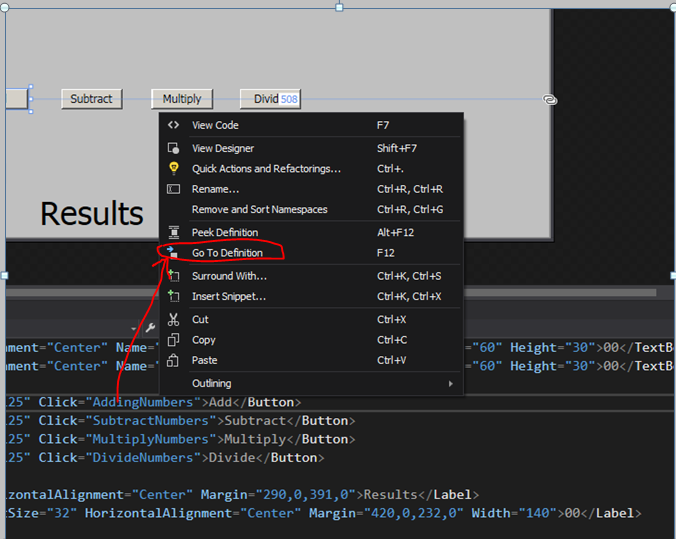676x539 pixels.
Task: Select Copy in the context menu
Action: click(x=204, y=340)
